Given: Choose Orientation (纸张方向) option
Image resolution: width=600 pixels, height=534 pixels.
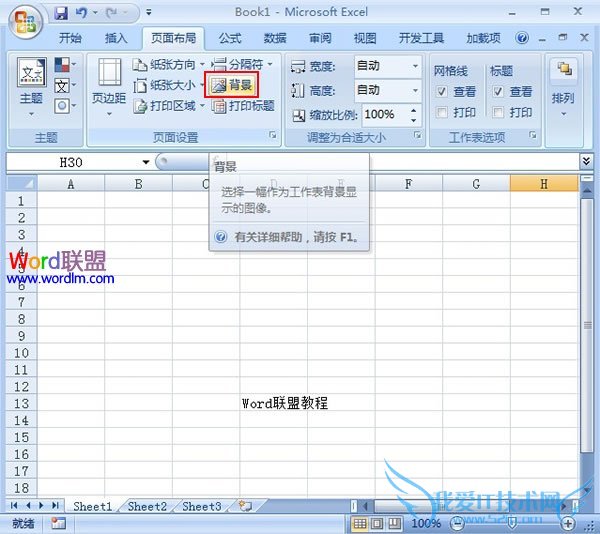Looking at the screenshot, I should (x=168, y=65).
